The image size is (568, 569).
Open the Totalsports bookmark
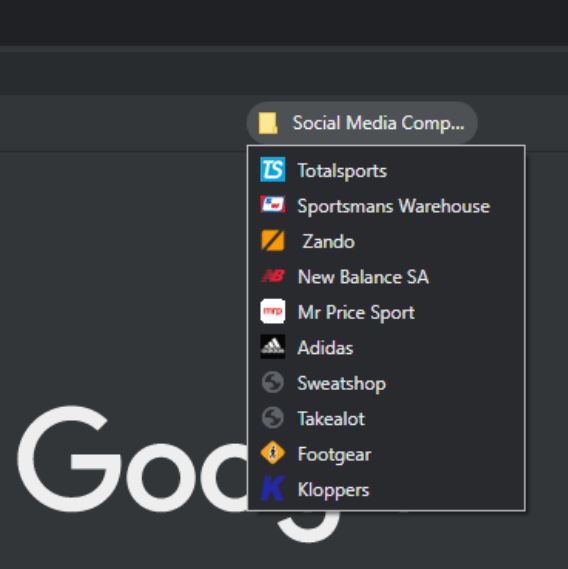[386, 170]
